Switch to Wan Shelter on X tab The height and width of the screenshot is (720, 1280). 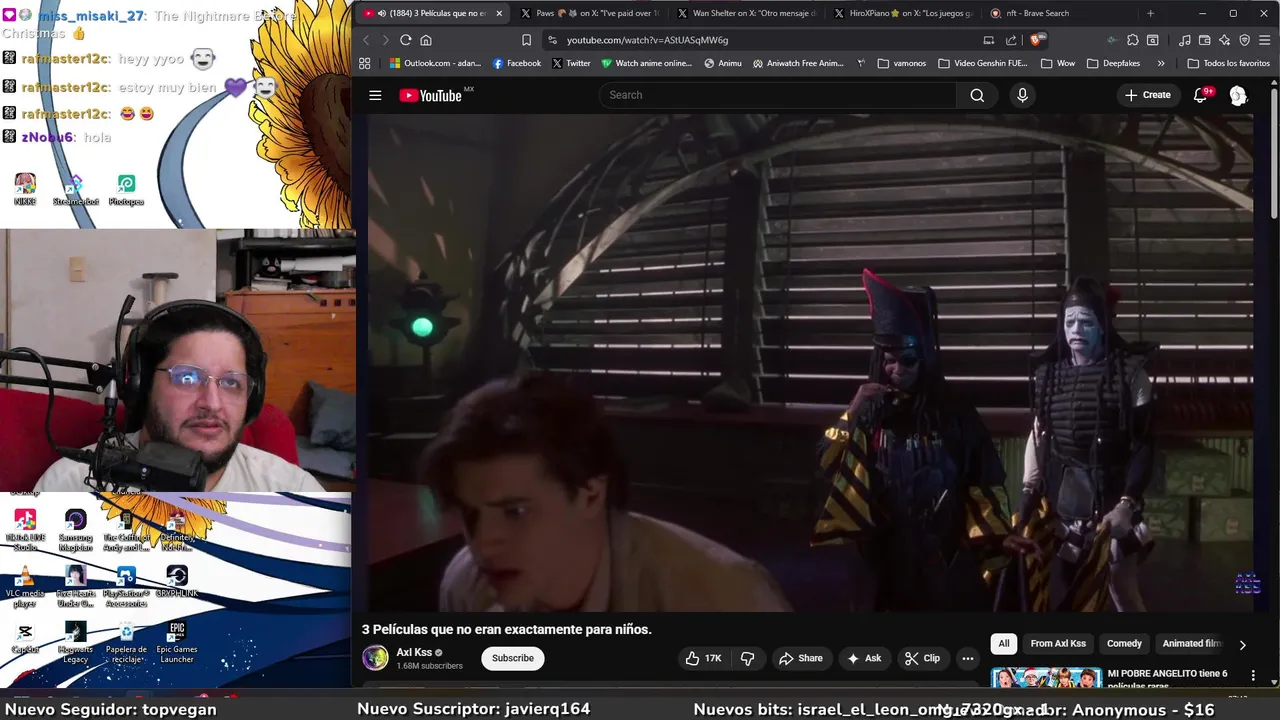745,13
